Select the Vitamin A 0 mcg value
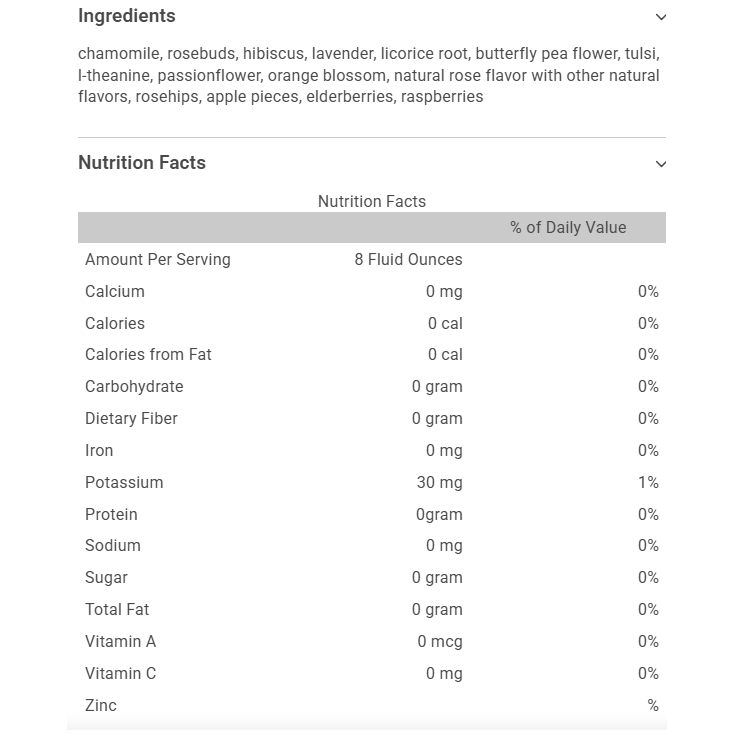Screen dimensions: 734x734 [440, 642]
